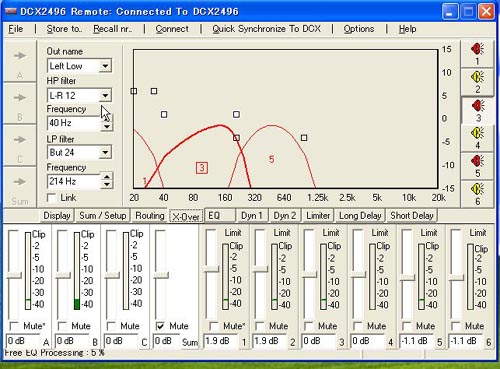Open the Store to.. menu
The image size is (500, 369).
click(64, 29)
